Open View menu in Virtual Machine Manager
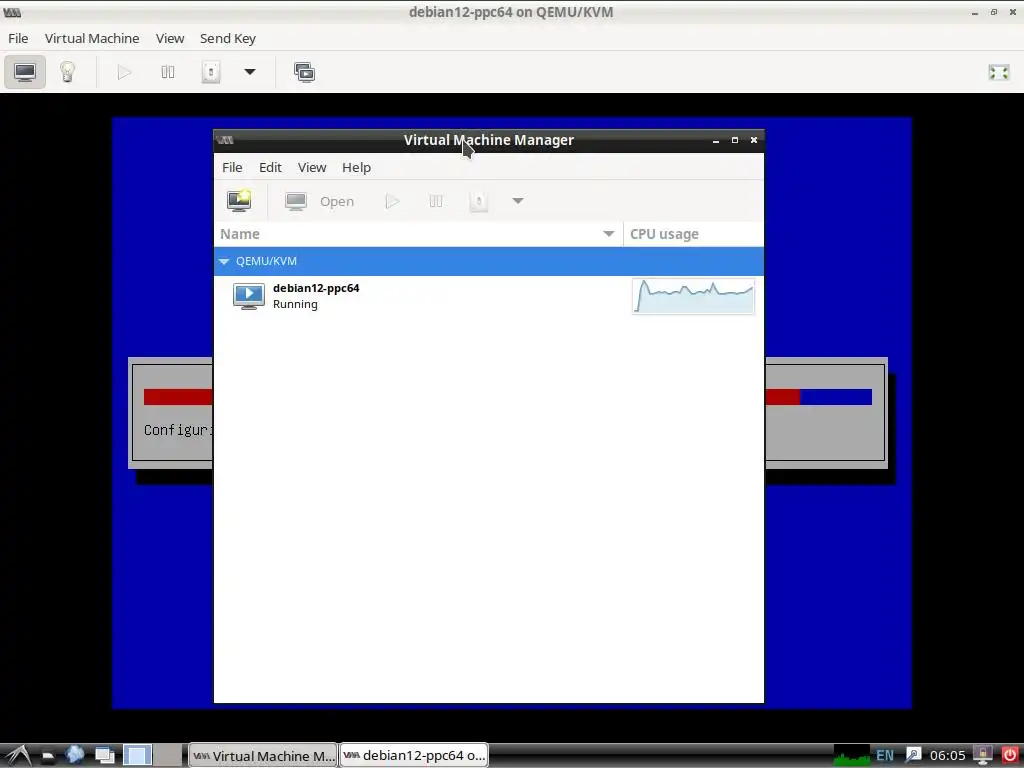 pos(312,167)
